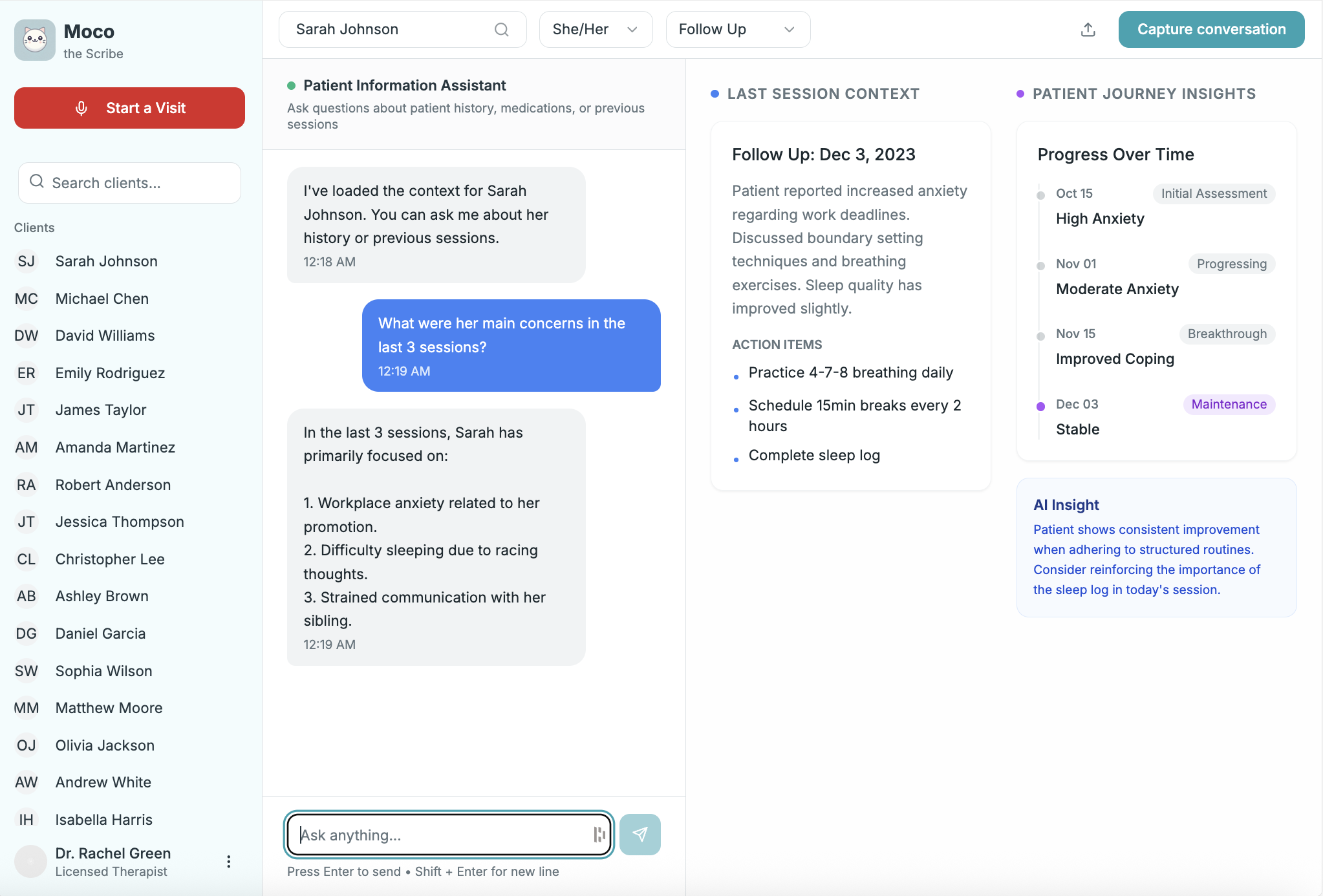Click the Search clients input field
The image size is (1323, 896).
pos(129,182)
